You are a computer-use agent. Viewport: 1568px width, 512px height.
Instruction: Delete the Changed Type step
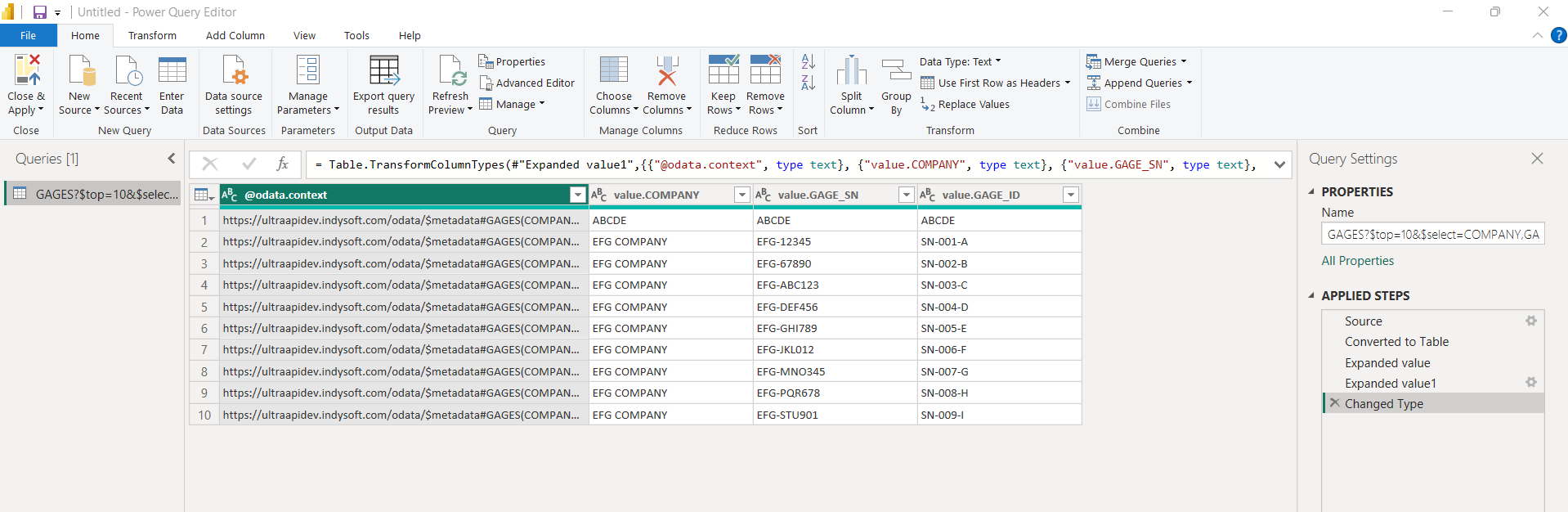click(1334, 403)
